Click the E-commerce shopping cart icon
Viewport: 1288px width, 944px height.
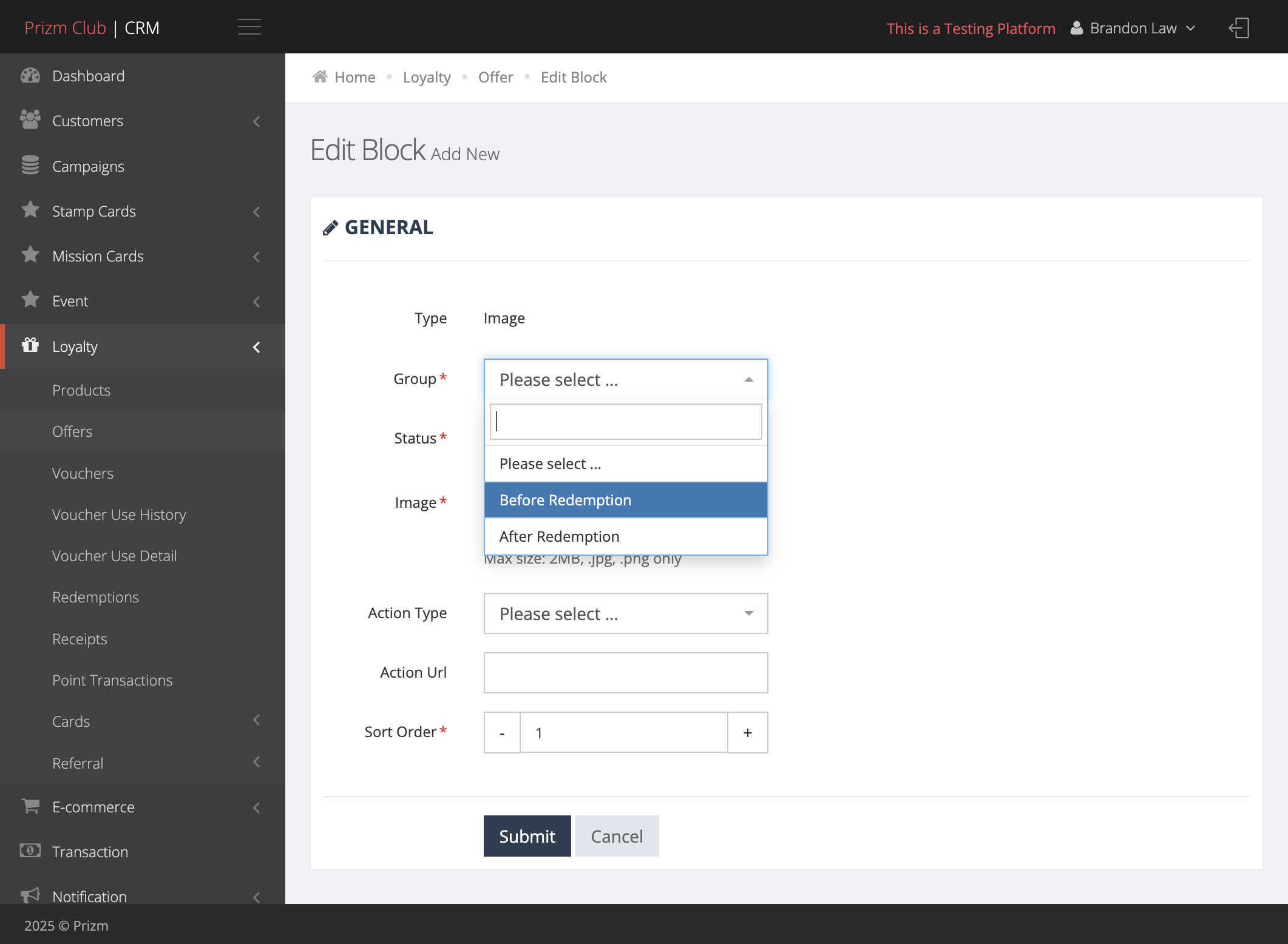[30, 806]
